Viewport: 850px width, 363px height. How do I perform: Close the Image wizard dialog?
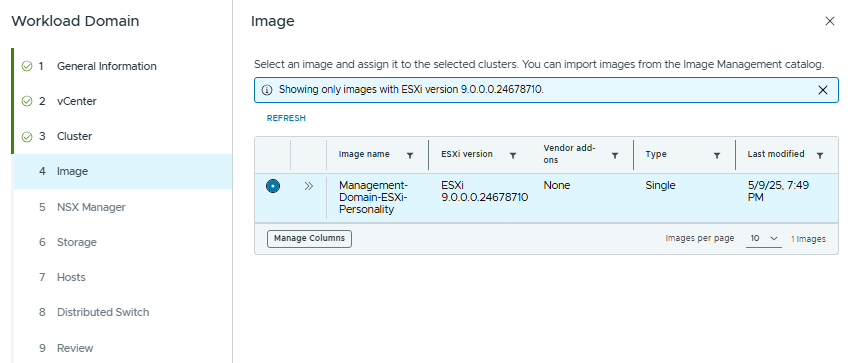(829, 21)
